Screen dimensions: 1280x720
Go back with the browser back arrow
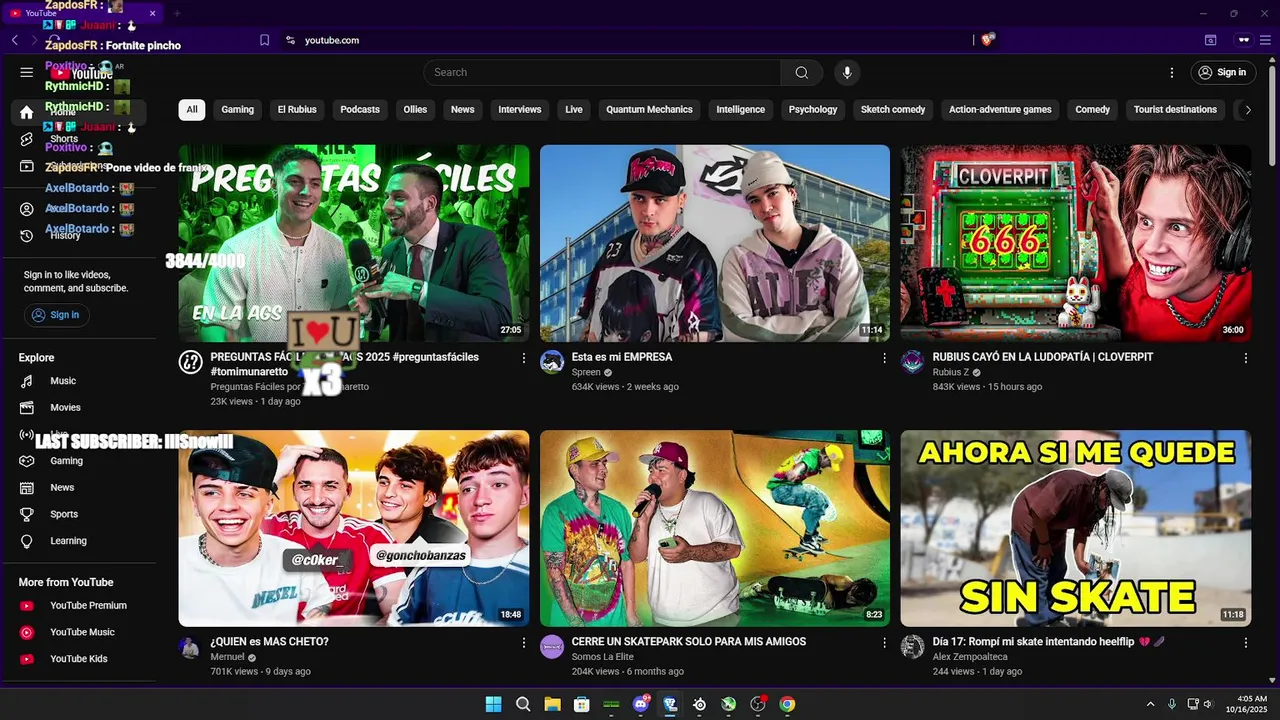[x=15, y=40]
